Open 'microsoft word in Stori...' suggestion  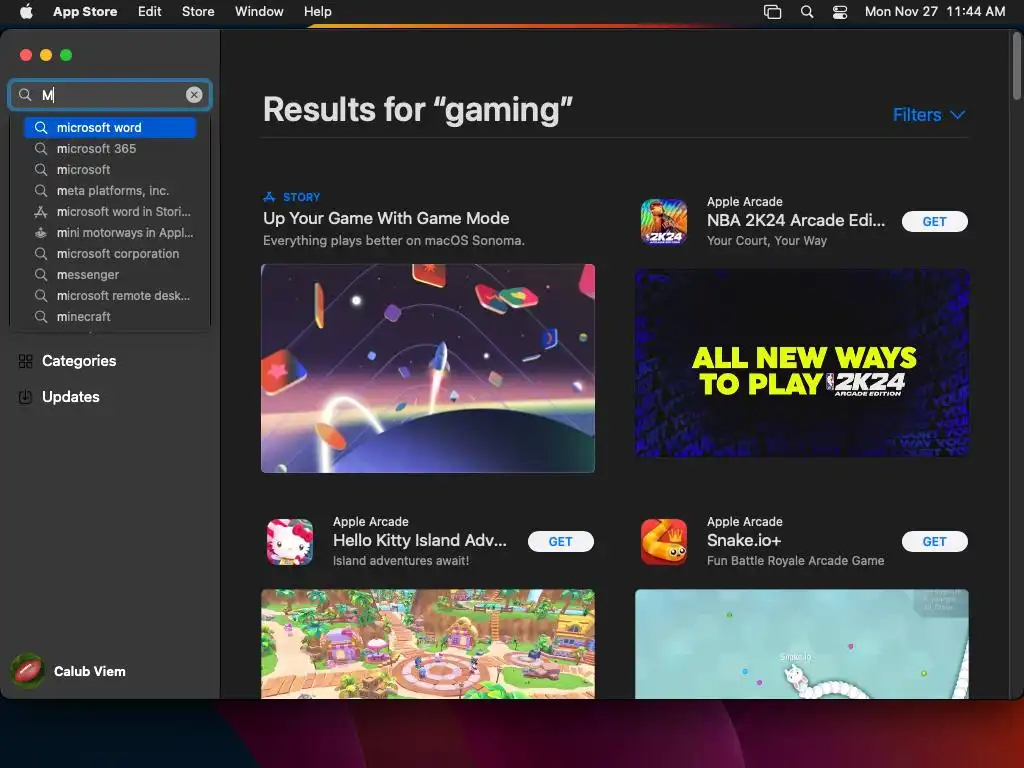point(110,211)
